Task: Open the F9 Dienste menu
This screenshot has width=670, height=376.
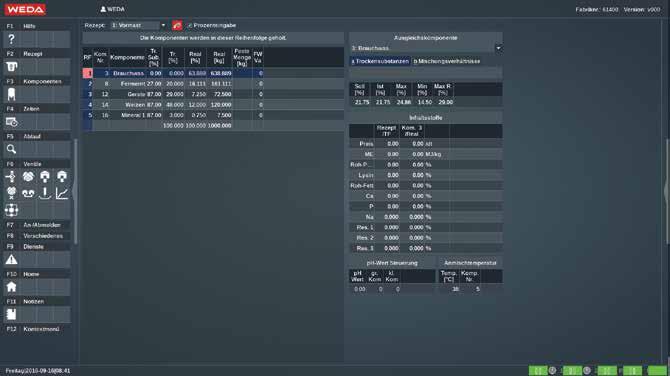Action: click(x=38, y=247)
